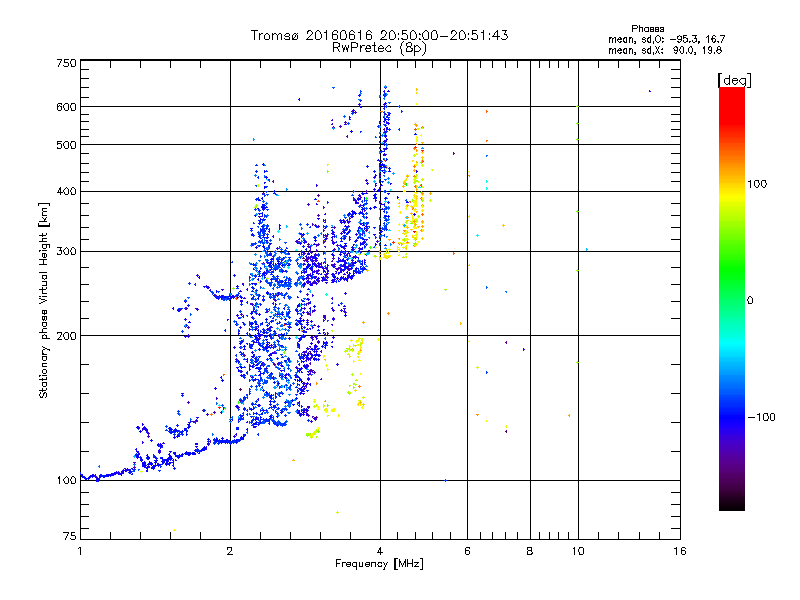Click the '100' colorbar tick label
The width and height of the screenshot is (800, 600).
coord(757,184)
